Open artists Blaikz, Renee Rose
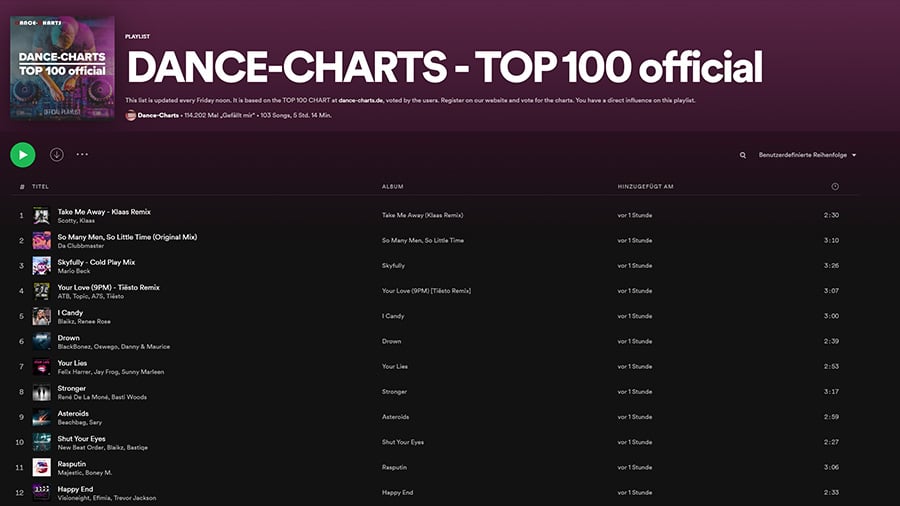Screen dimensions: 900x506 (84, 322)
